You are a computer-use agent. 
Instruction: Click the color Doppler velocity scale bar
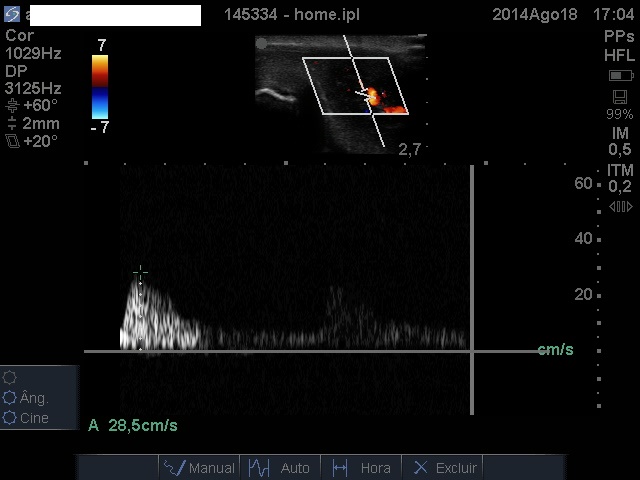coord(100,86)
